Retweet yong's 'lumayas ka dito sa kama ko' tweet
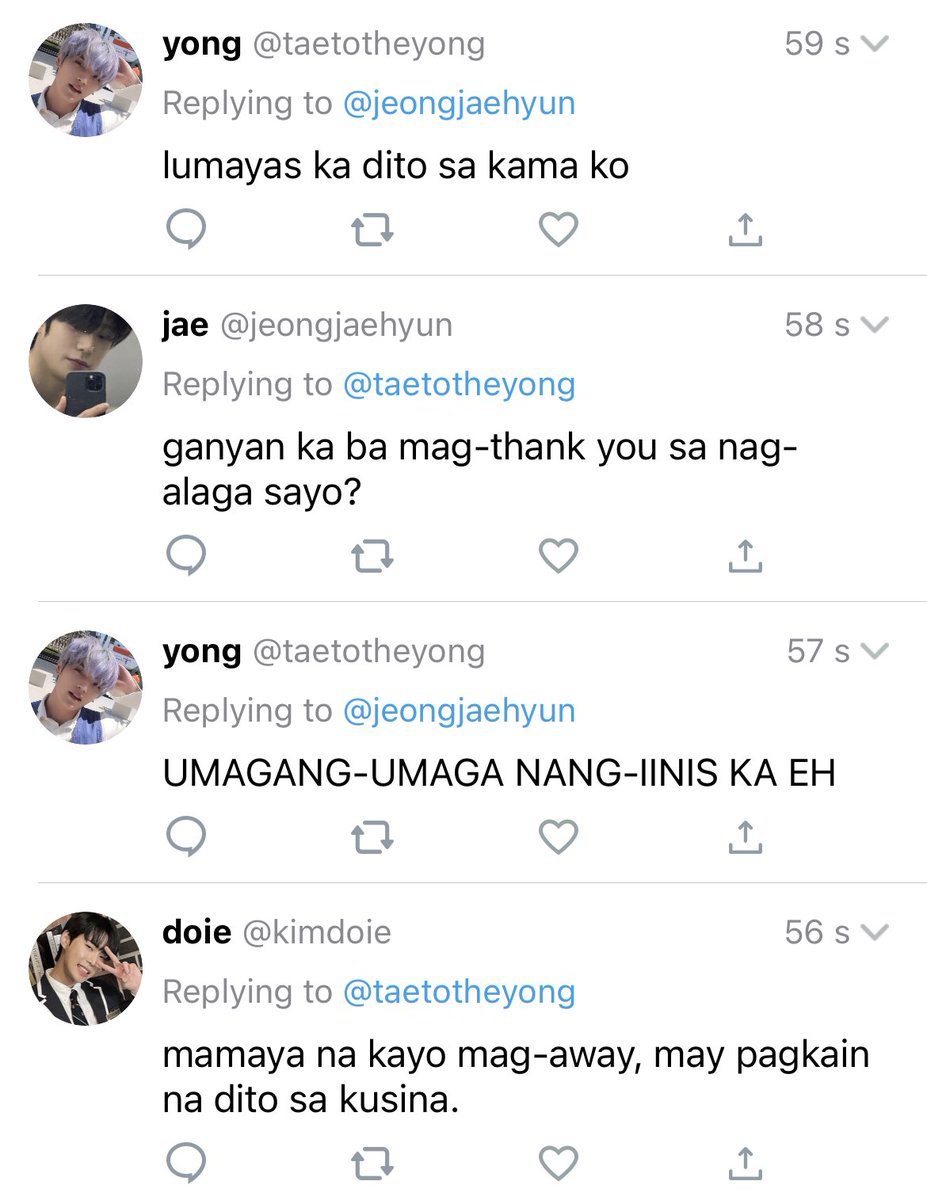The height and width of the screenshot is (1200, 927). 372,231
